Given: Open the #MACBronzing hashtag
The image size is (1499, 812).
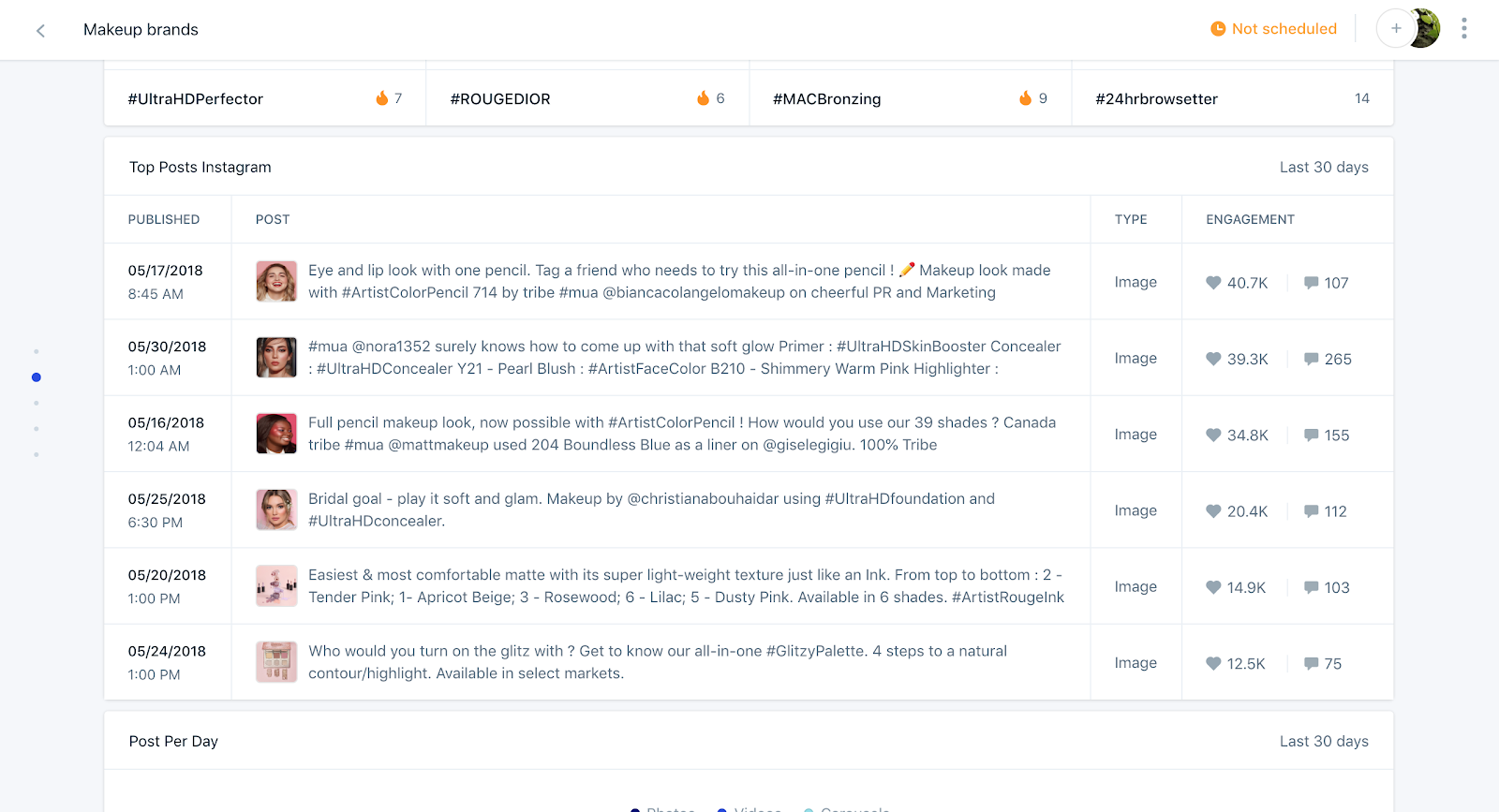Looking at the screenshot, I should coord(826,99).
